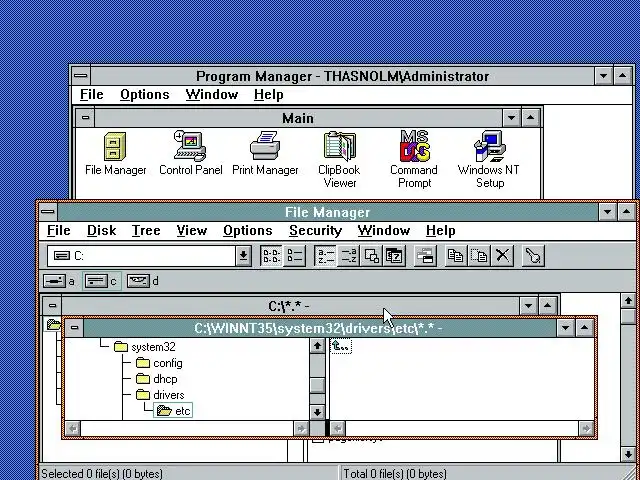This screenshot has height=480, width=640.
Task: Click File Manager workspace scrollbar down arrow
Action: tap(628, 454)
